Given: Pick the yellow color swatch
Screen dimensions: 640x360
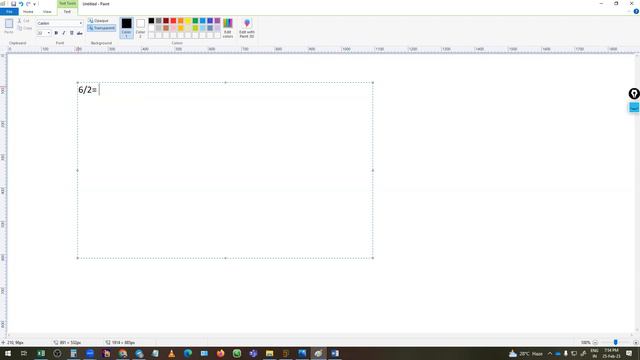Looking at the screenshot, I should click(188, 20).
